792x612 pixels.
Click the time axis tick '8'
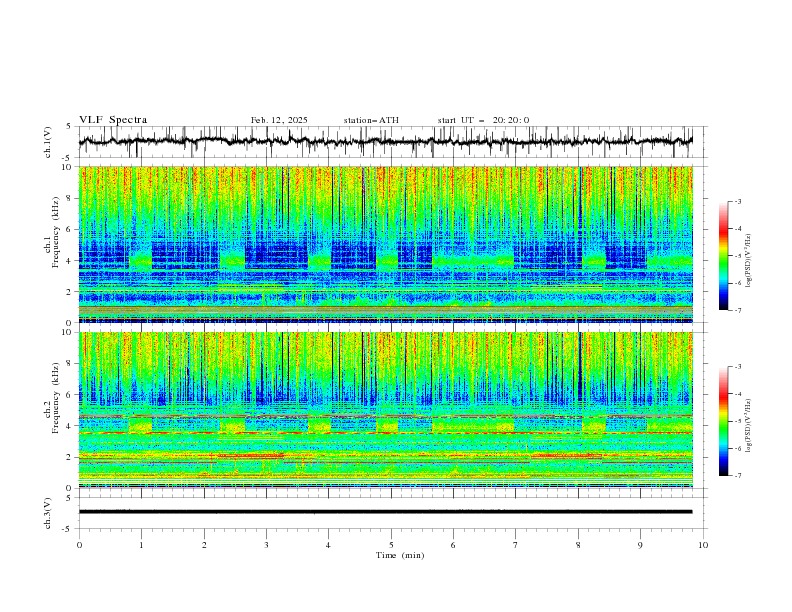pyautogui.click(x=578, y=545)
